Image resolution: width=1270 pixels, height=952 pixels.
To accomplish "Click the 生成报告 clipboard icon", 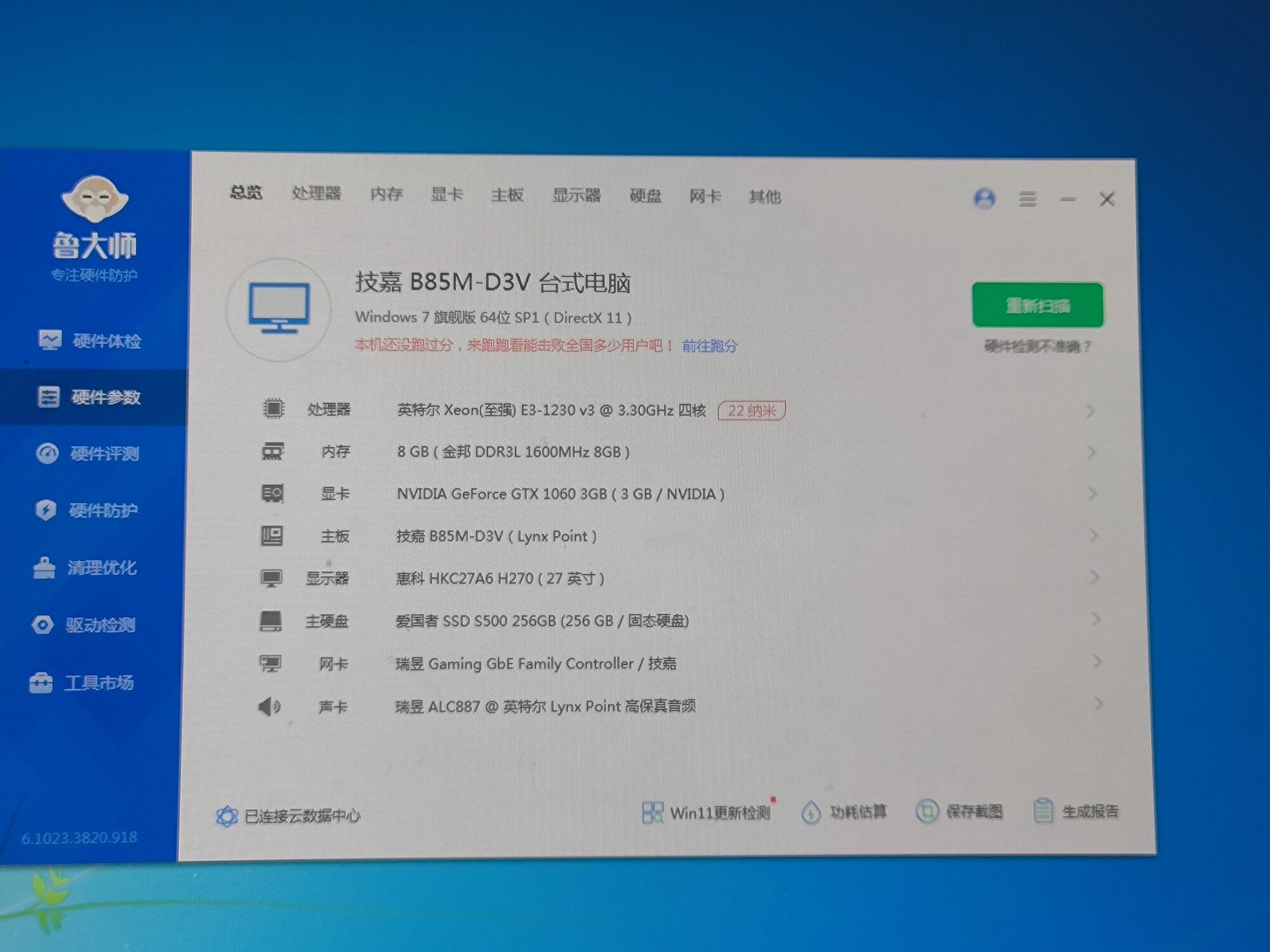I will (x=1043, y=810).
